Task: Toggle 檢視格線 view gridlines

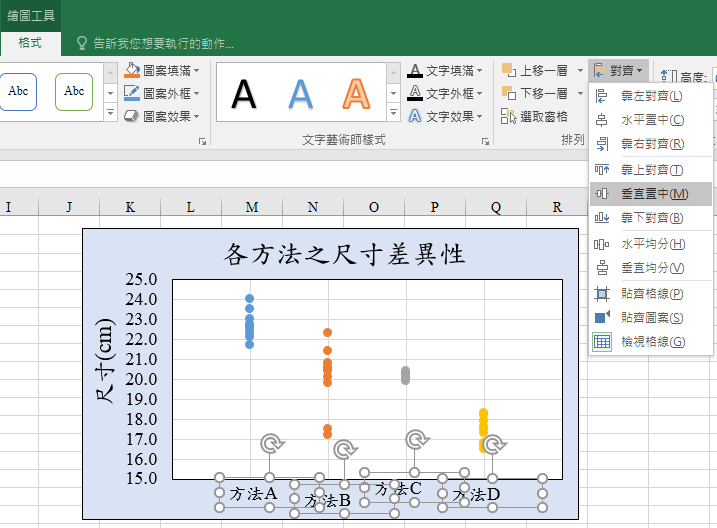Action: (651, 342)
